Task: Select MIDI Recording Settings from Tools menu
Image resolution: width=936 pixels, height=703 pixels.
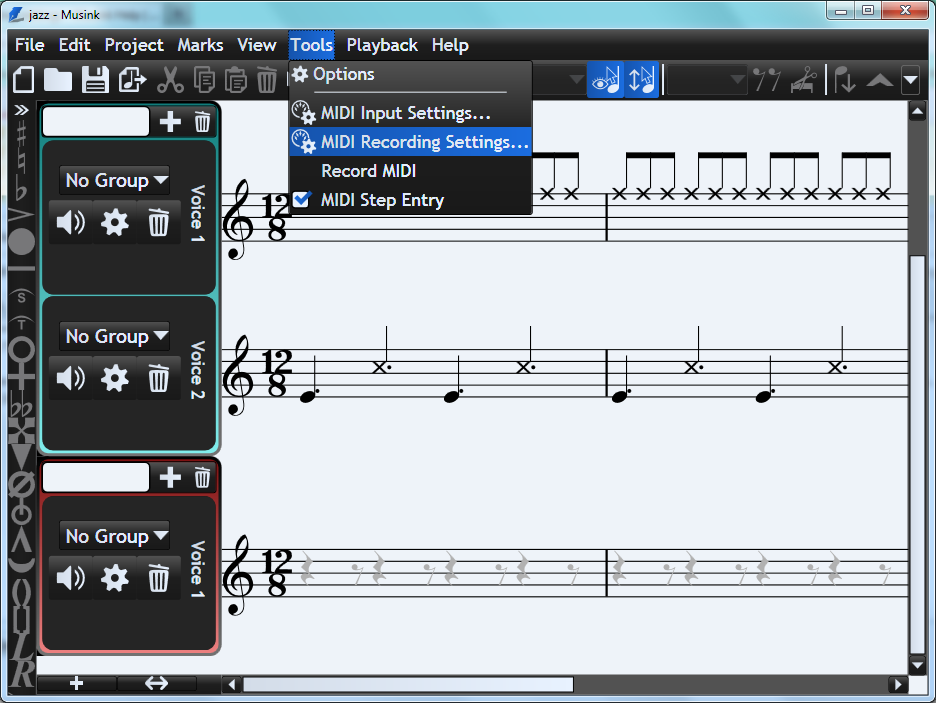Action: tap(424, 142)
